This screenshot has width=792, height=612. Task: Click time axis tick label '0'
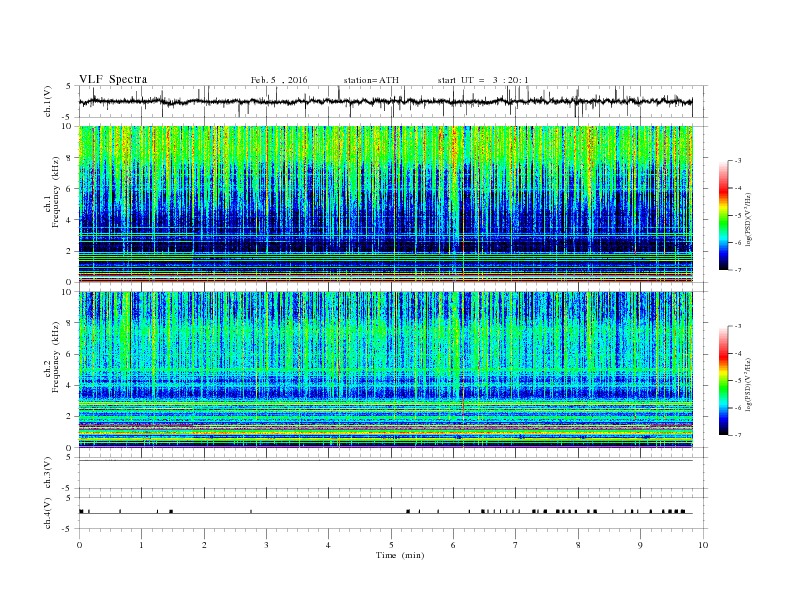pos(79,545)
